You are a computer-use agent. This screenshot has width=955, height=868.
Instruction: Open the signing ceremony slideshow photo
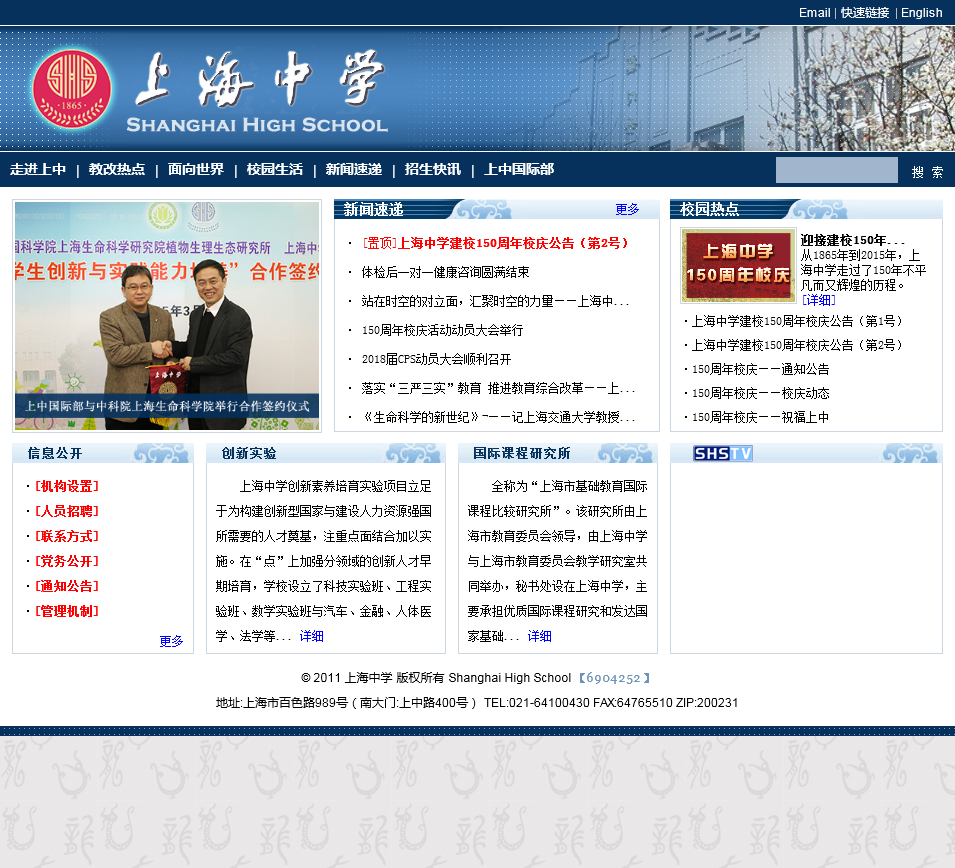click(167, 316)
